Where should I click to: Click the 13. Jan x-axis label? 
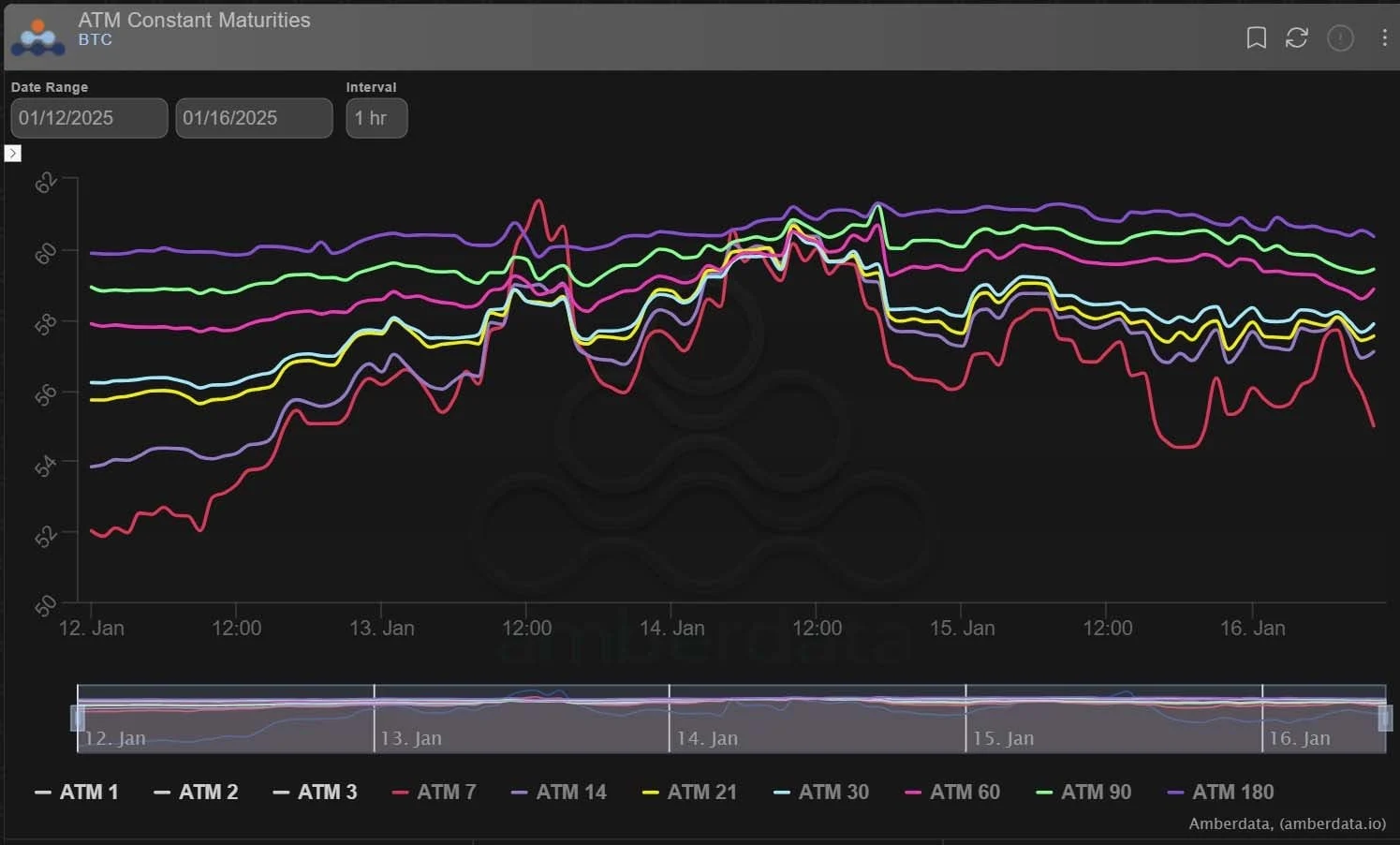[x=381, y=628]
